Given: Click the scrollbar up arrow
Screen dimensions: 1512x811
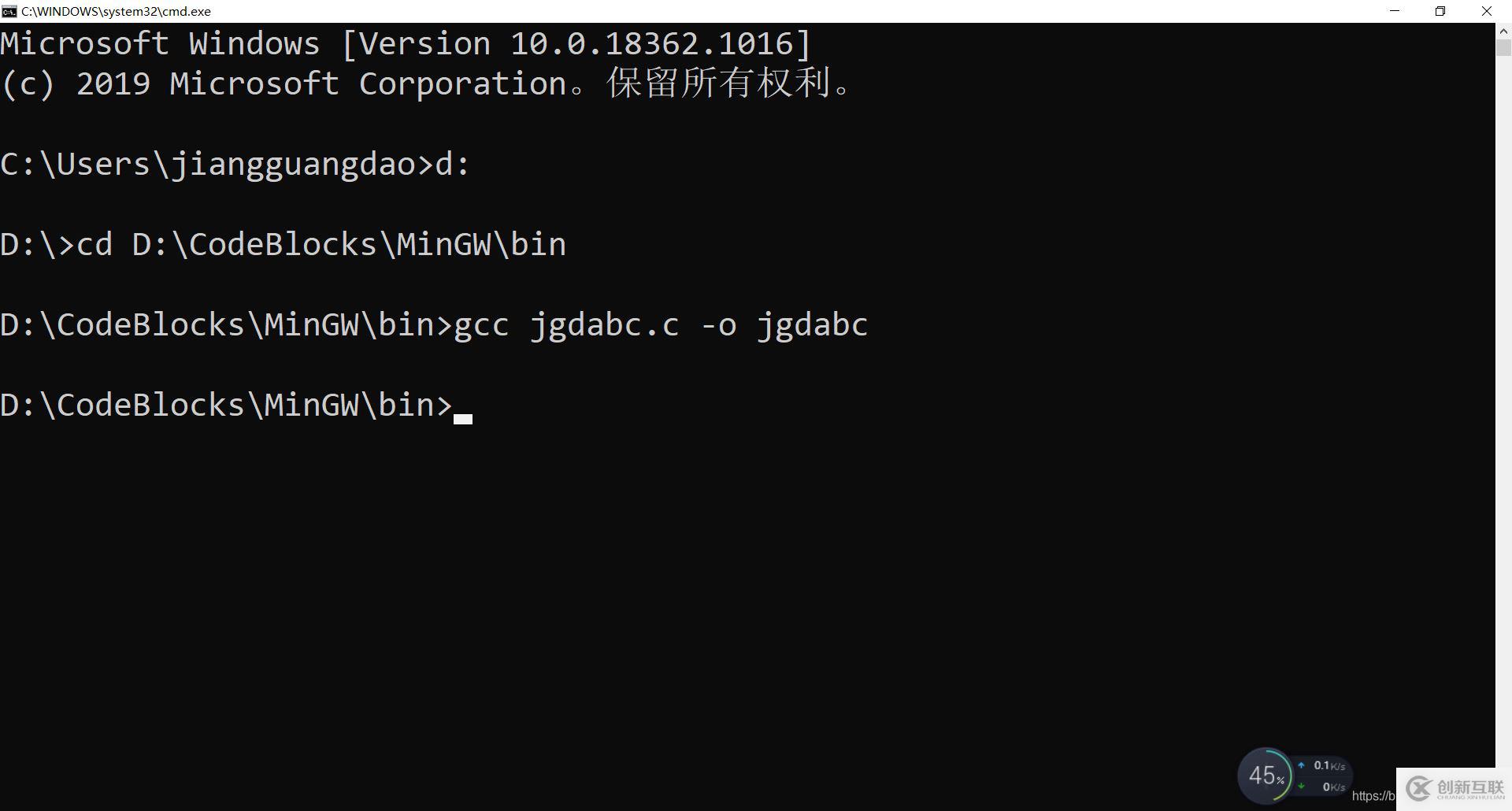Looking at the screenshot, I should (1503, 31).
